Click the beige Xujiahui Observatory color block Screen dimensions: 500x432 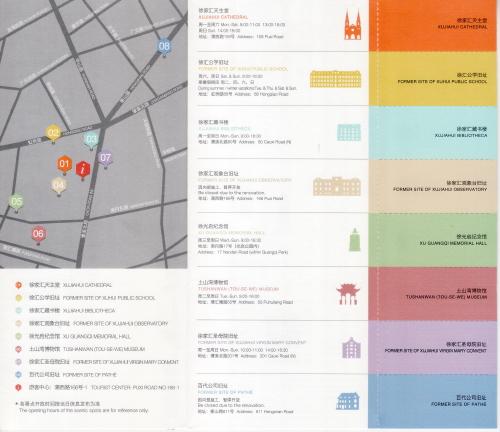432,186
